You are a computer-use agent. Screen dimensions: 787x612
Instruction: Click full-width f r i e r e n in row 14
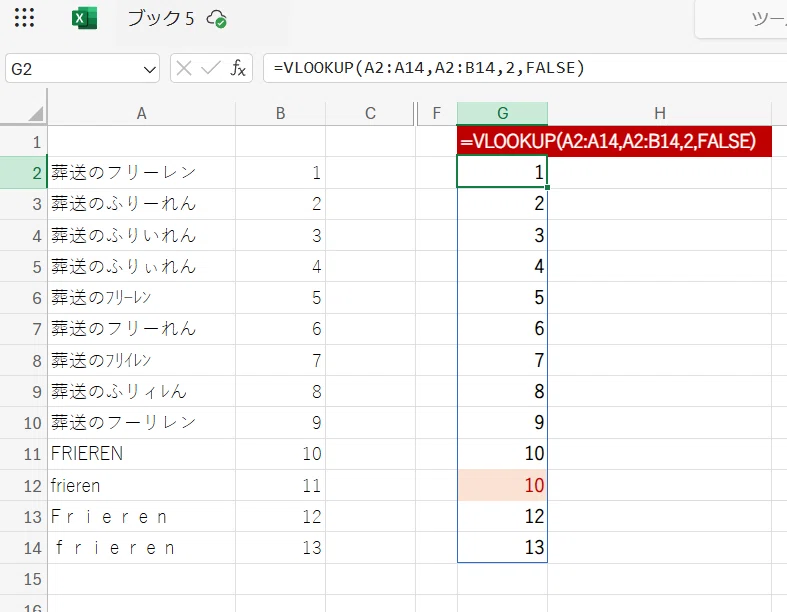142,548
